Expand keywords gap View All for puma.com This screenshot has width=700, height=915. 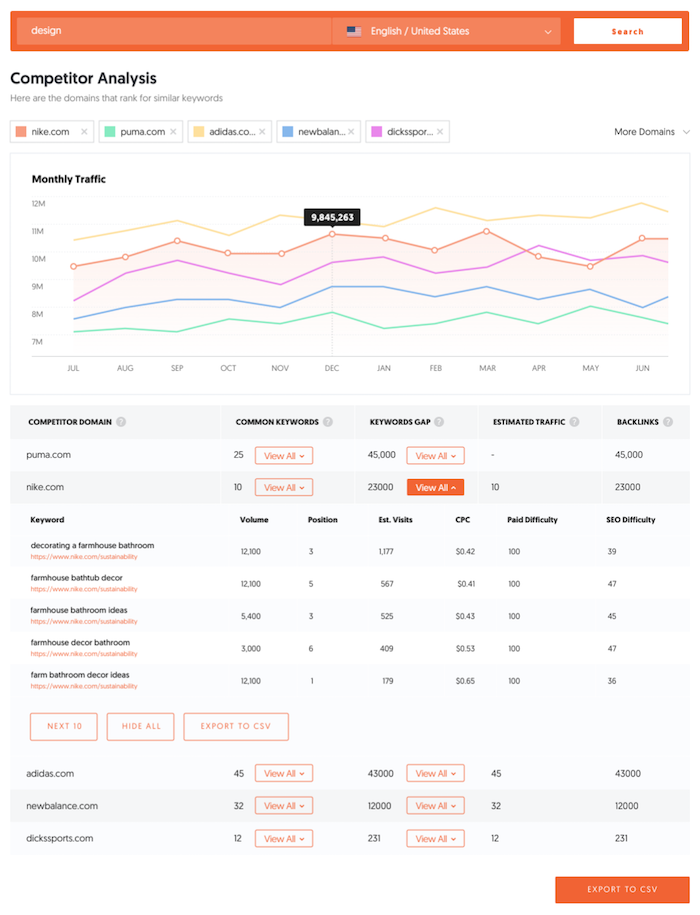(436, 456)
